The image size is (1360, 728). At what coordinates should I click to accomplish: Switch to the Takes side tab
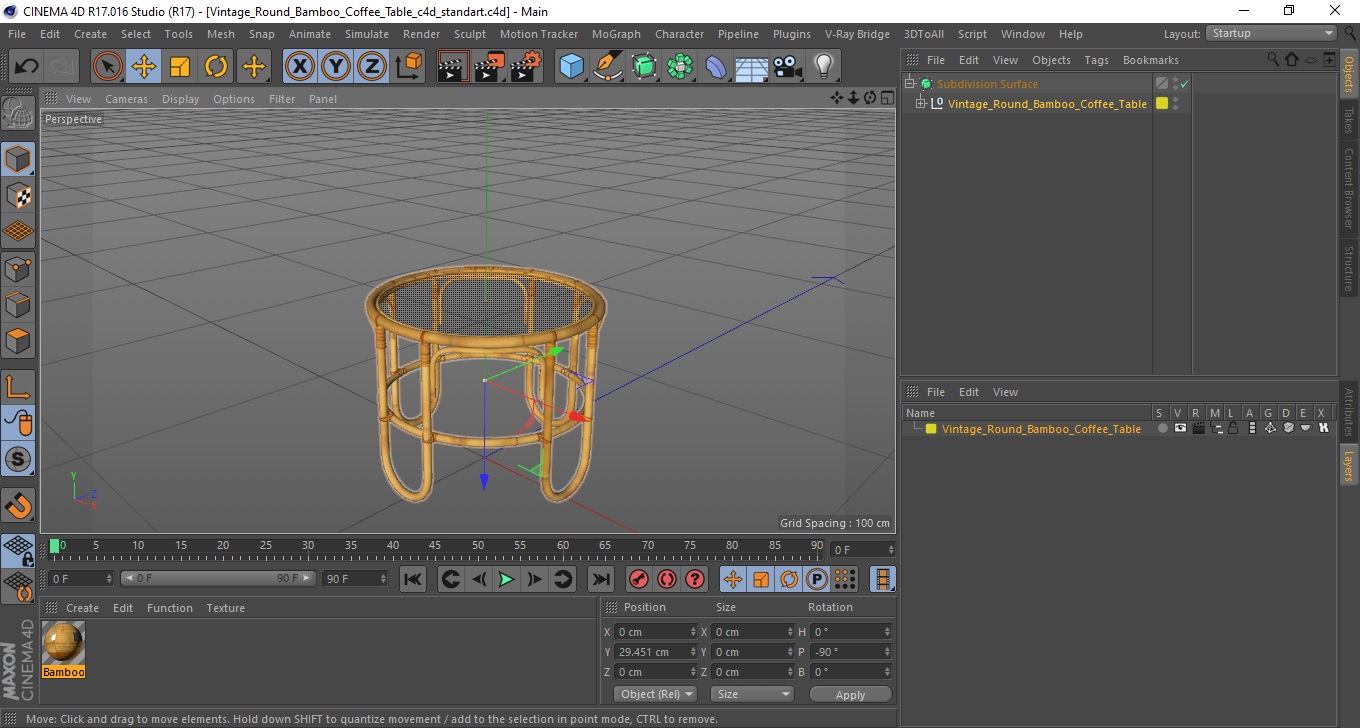pos(1349,120)
